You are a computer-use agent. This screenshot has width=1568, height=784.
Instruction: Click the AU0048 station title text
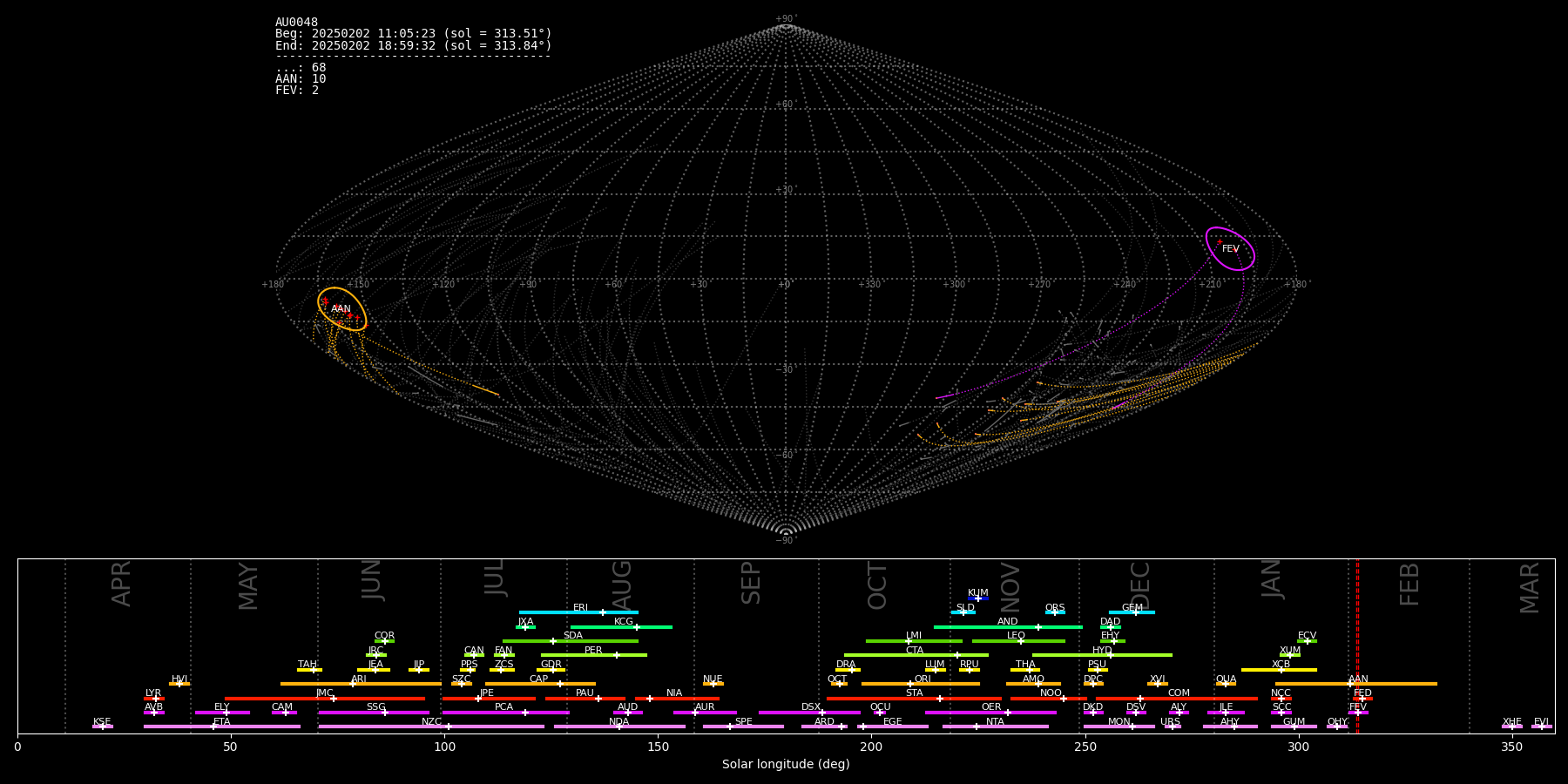click(296, 23)
